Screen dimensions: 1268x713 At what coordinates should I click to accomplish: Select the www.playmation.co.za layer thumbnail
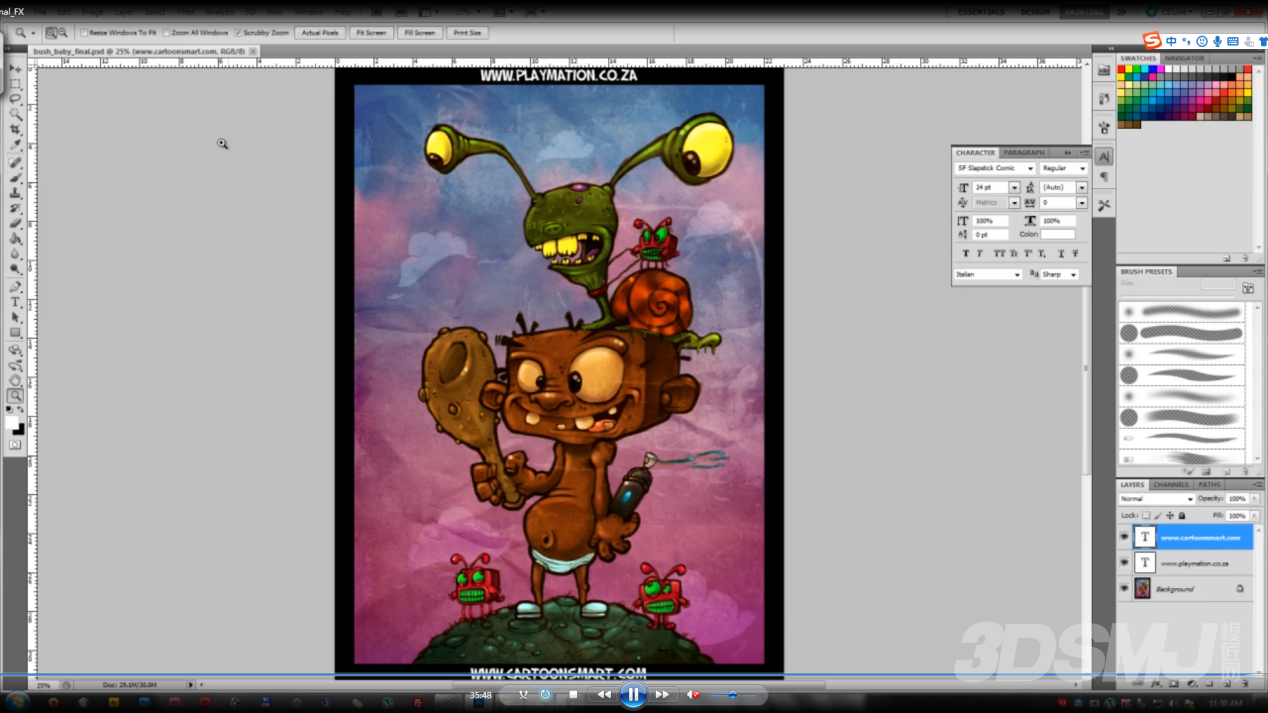[1145, 563]
